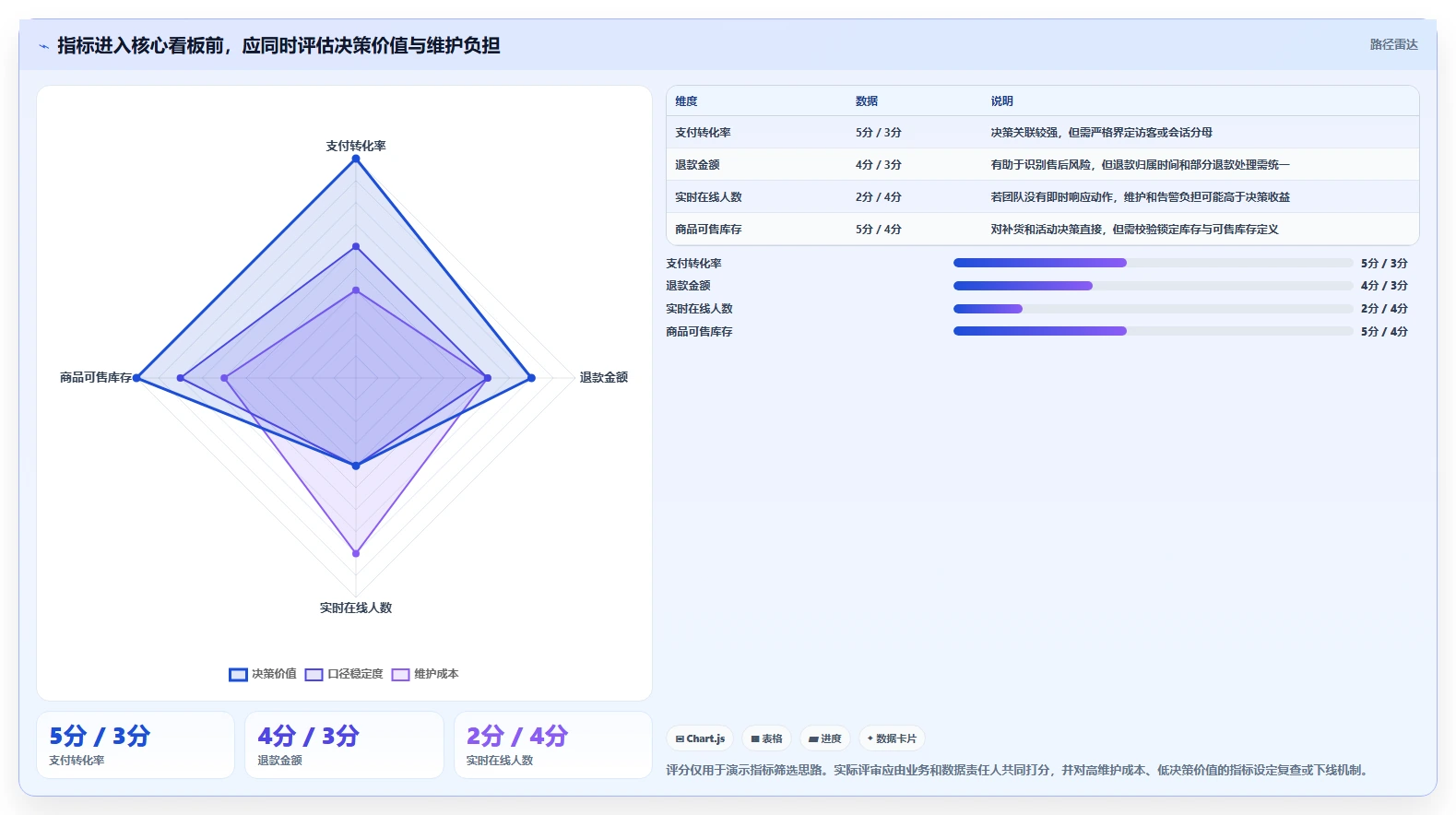Click the table value 2分 / 4分
The image size is (1456, 815).
[x=879, y=197]
